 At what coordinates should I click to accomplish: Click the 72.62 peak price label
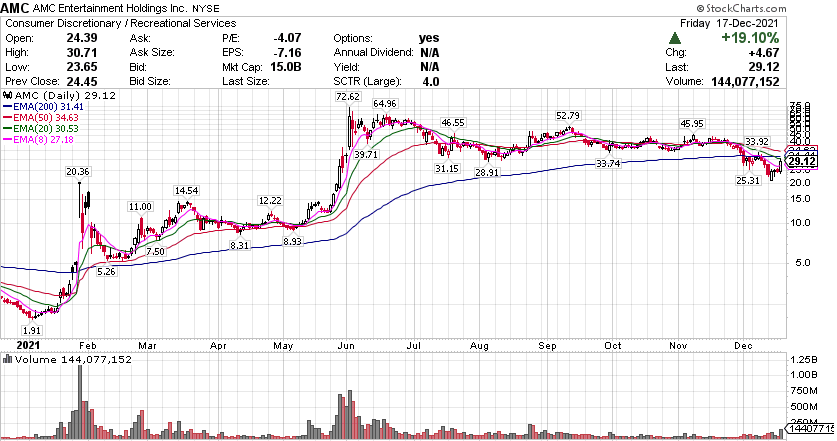tap(348, 97)
